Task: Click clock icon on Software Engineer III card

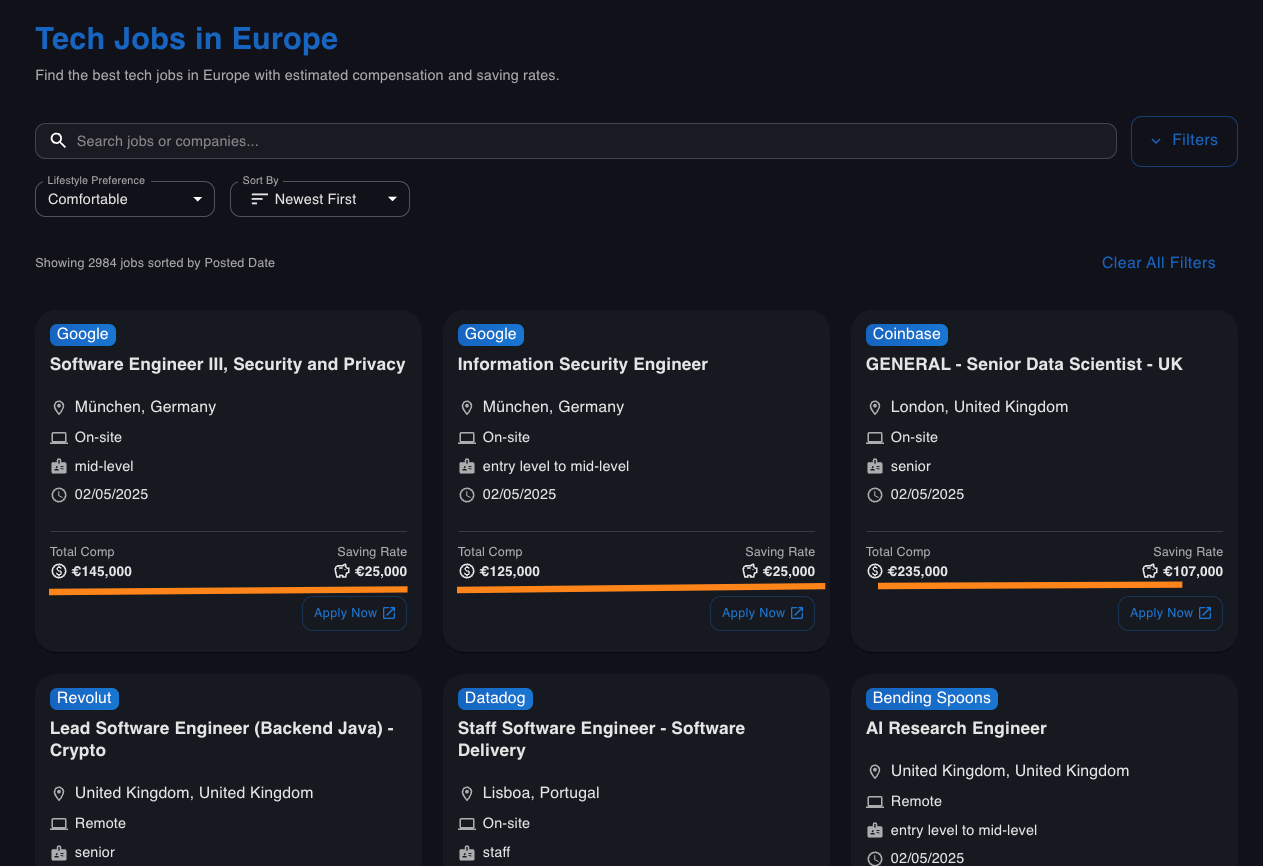Action: (59, 495)
